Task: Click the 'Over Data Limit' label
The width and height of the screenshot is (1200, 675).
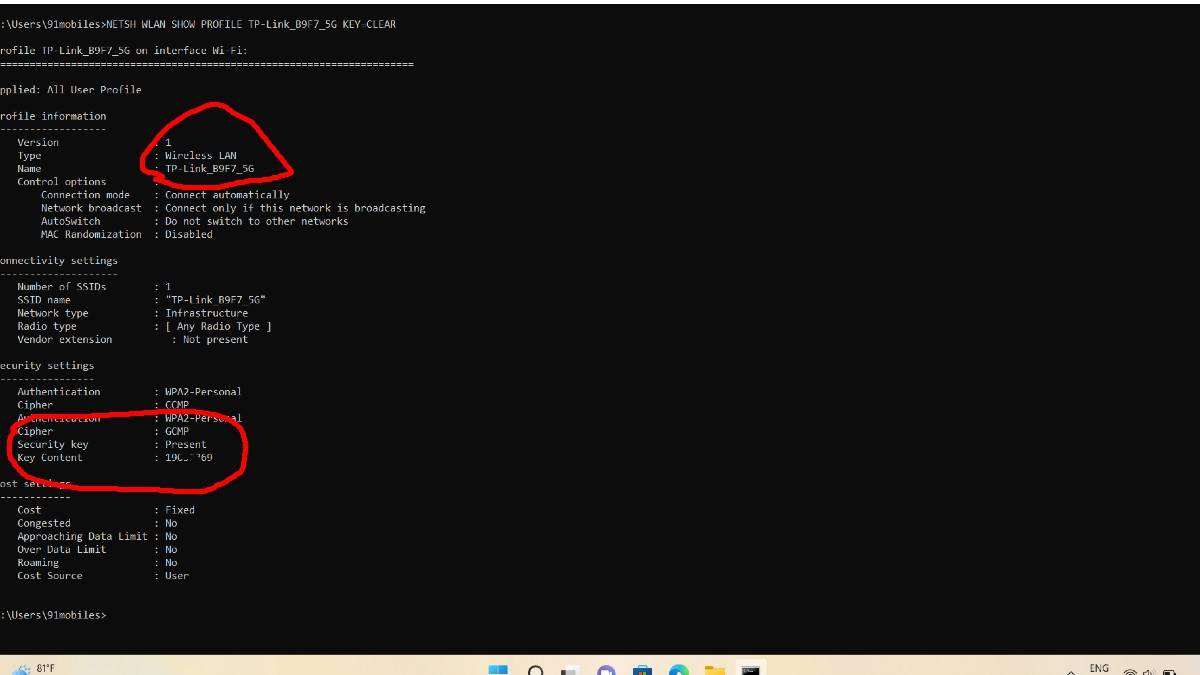Action: coord(61,549)
